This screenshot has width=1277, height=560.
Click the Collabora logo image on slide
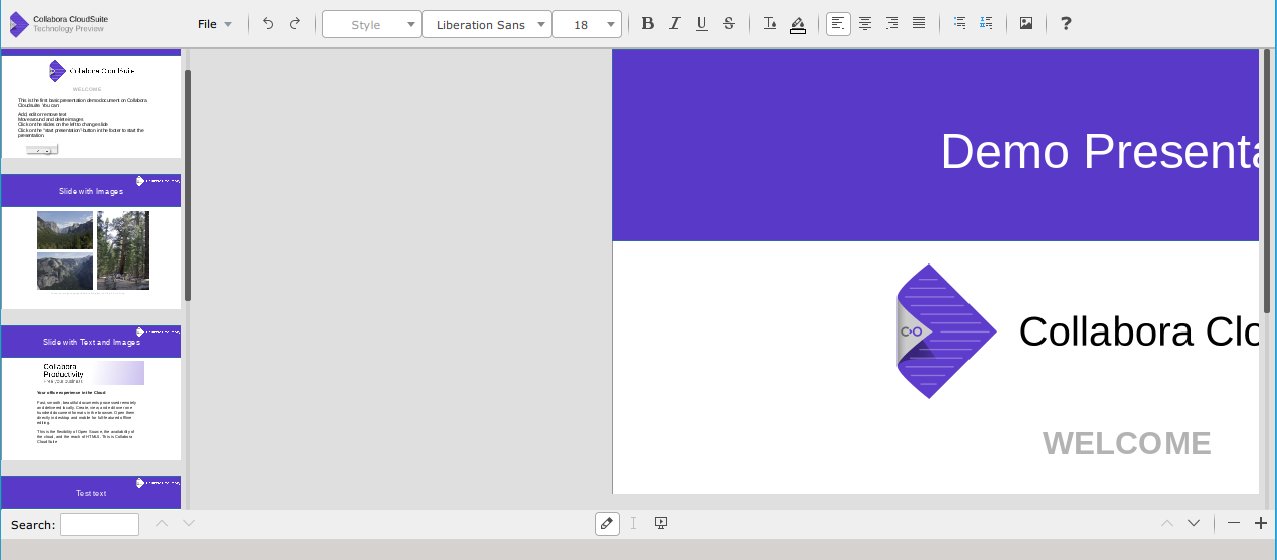[x=946, y=331]
